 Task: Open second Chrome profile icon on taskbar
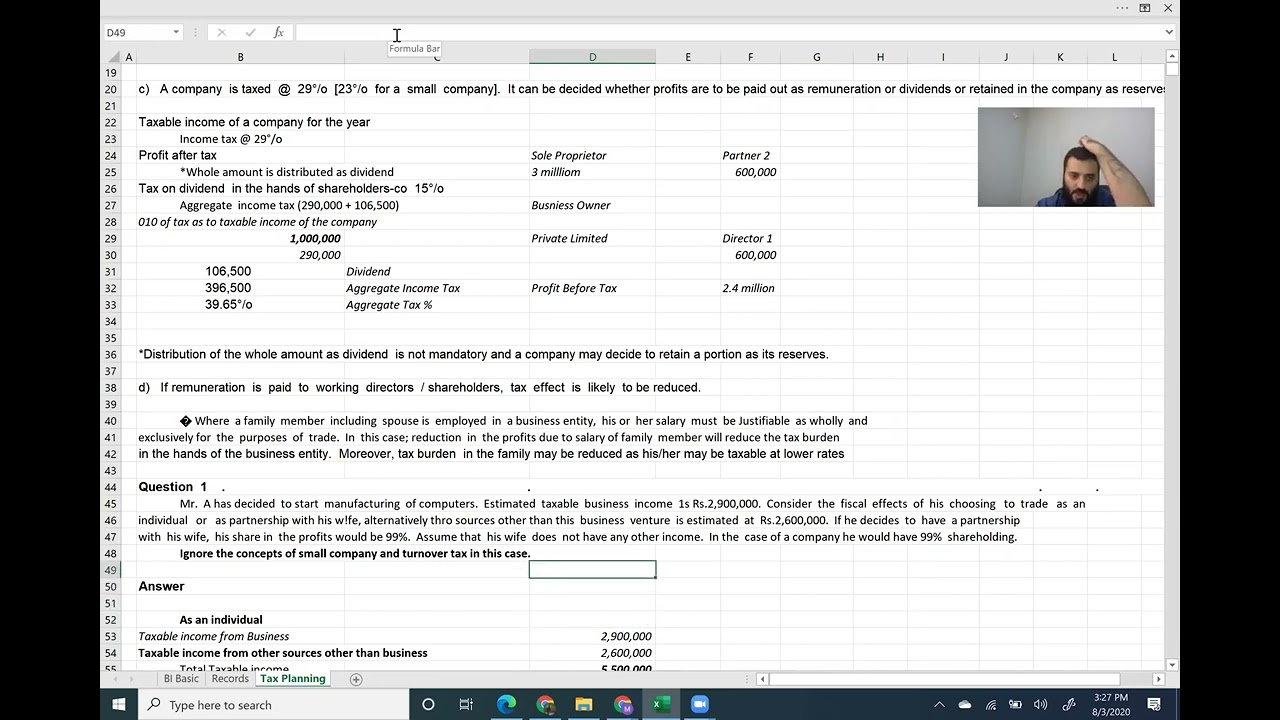[x=623, y=704]
